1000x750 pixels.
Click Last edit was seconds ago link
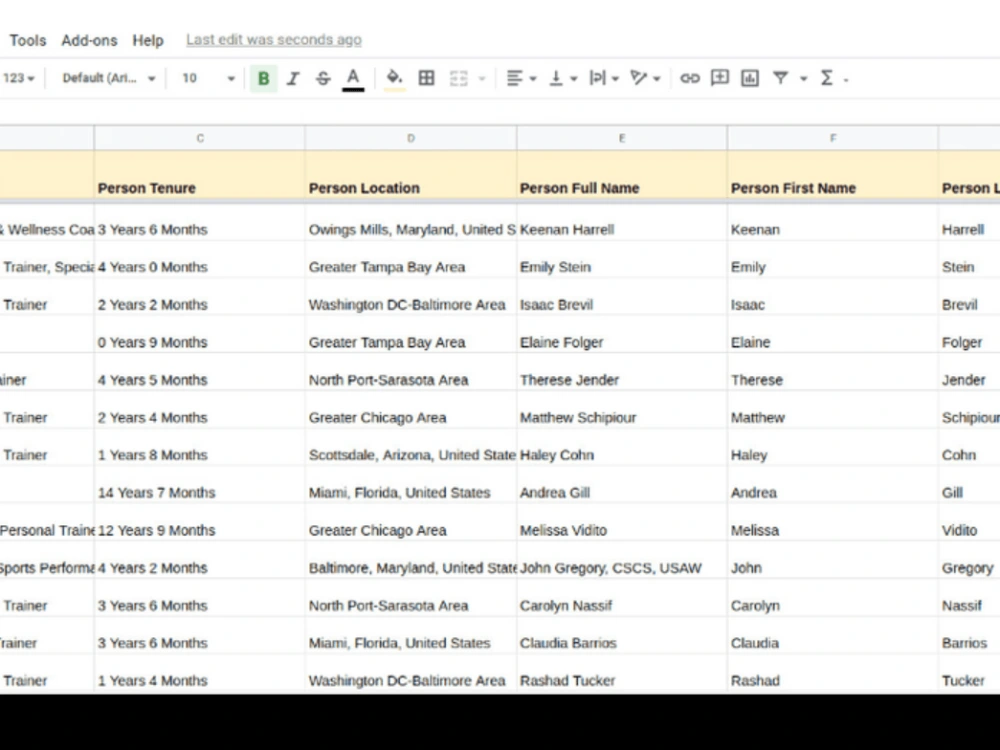tap(273, 40)
